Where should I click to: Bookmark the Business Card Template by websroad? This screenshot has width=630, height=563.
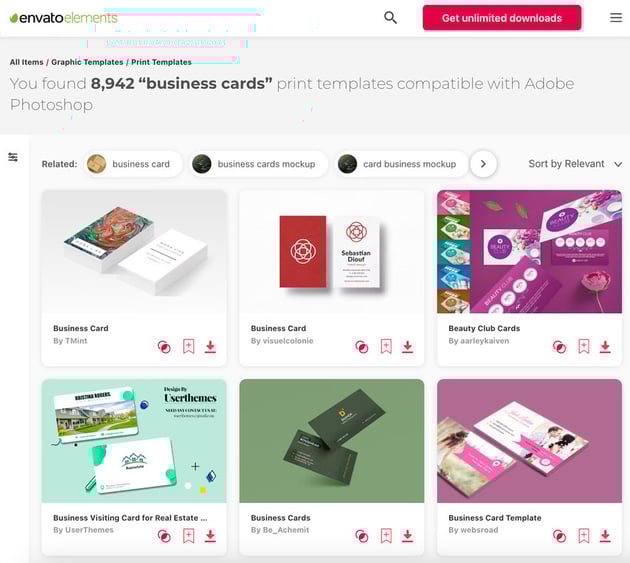(x=584, y=536)
